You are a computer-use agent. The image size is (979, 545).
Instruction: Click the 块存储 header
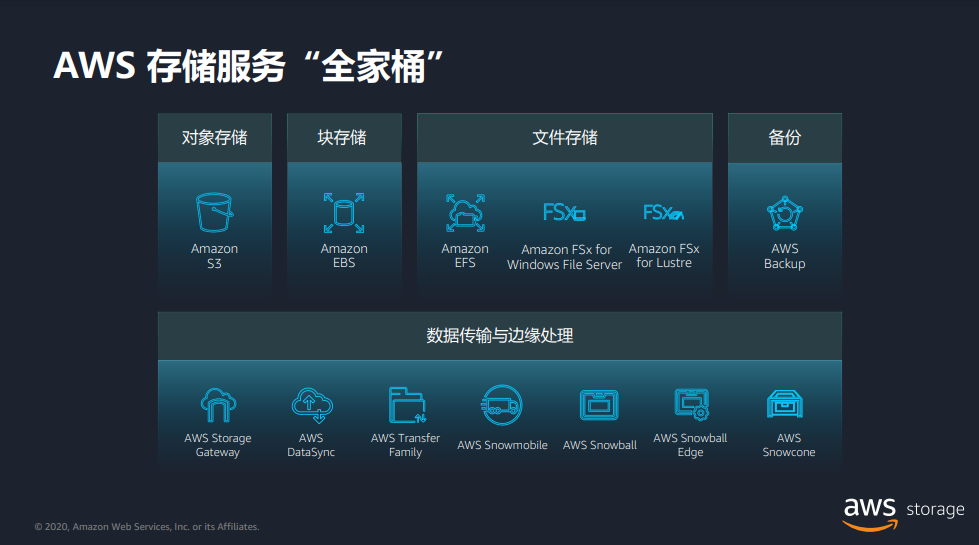[344, 137]
